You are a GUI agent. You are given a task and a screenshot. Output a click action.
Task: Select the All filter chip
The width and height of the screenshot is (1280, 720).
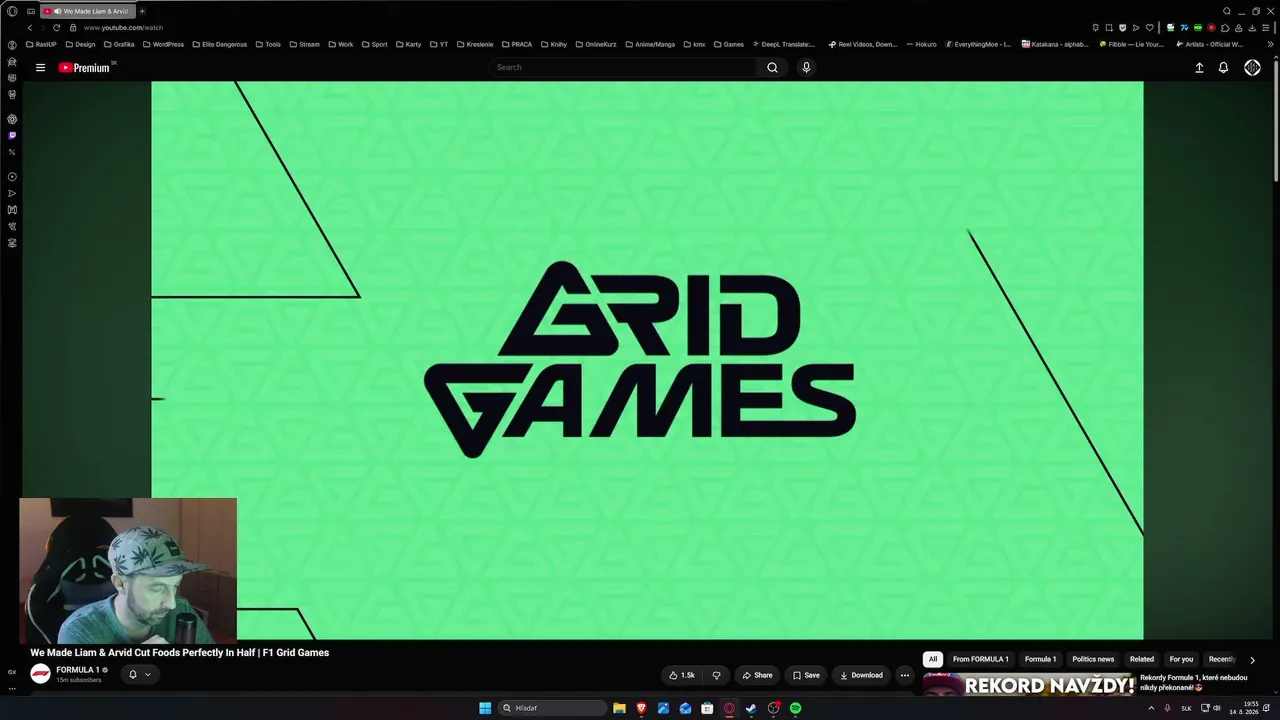(x=933, y=660)
